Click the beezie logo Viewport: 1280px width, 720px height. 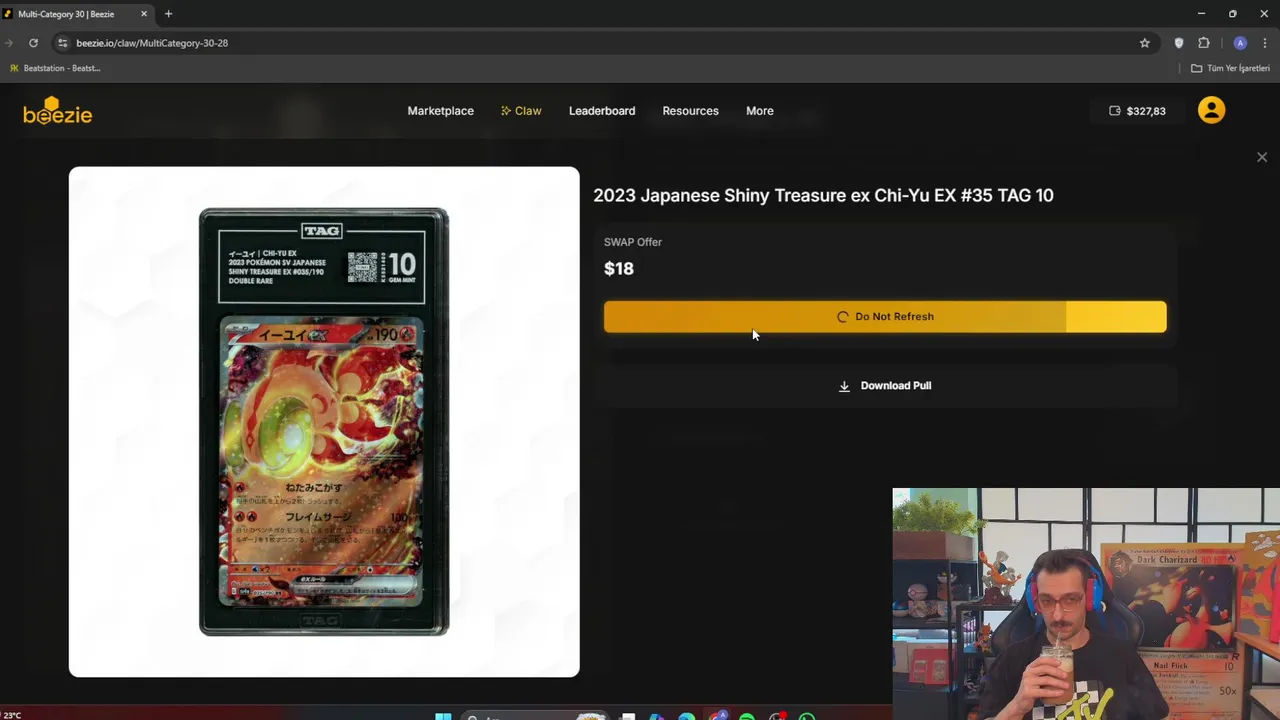point(58,111)
